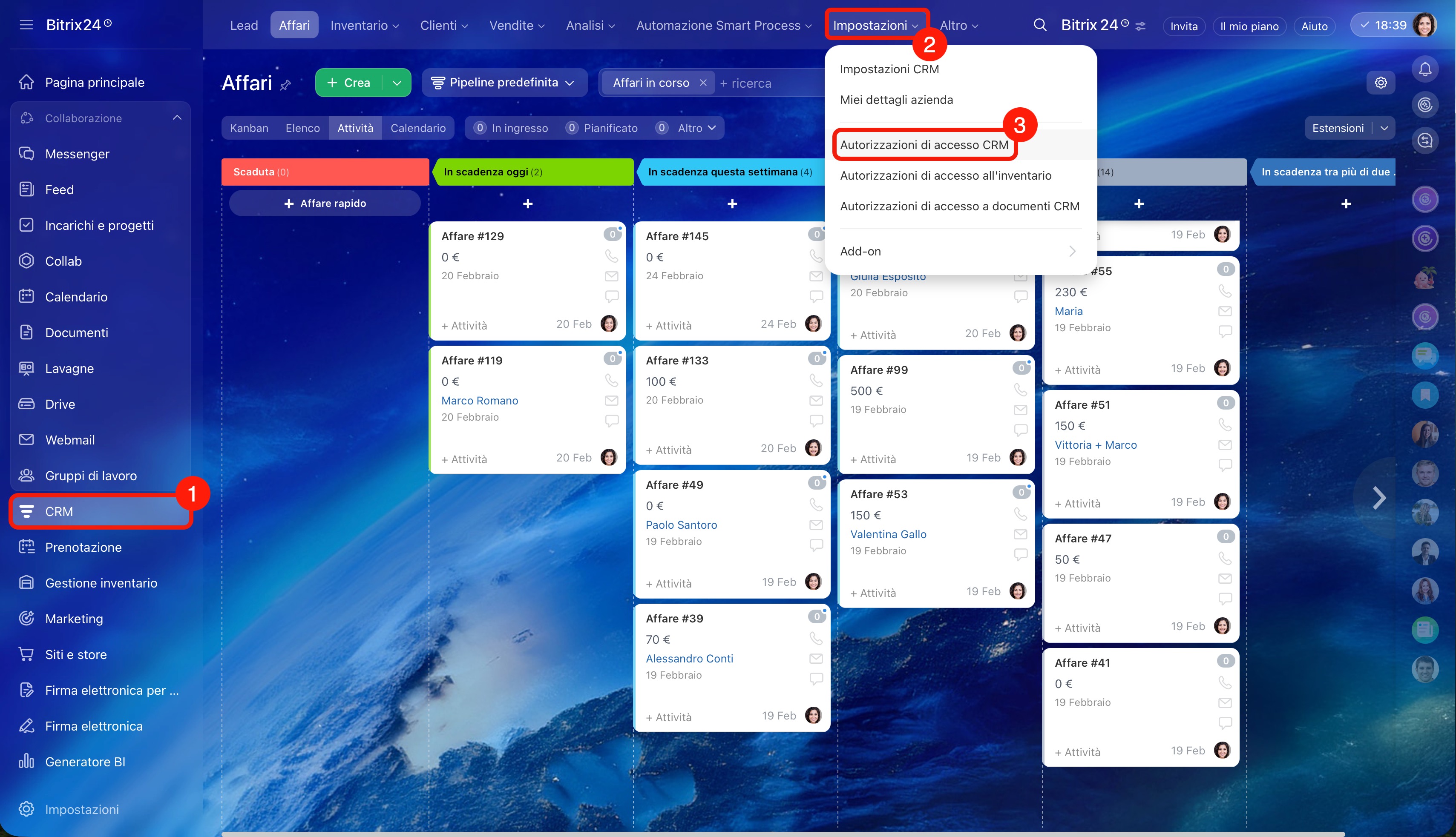
Task: Open the Pipeline predefinita dropdown
Action: 504,83
